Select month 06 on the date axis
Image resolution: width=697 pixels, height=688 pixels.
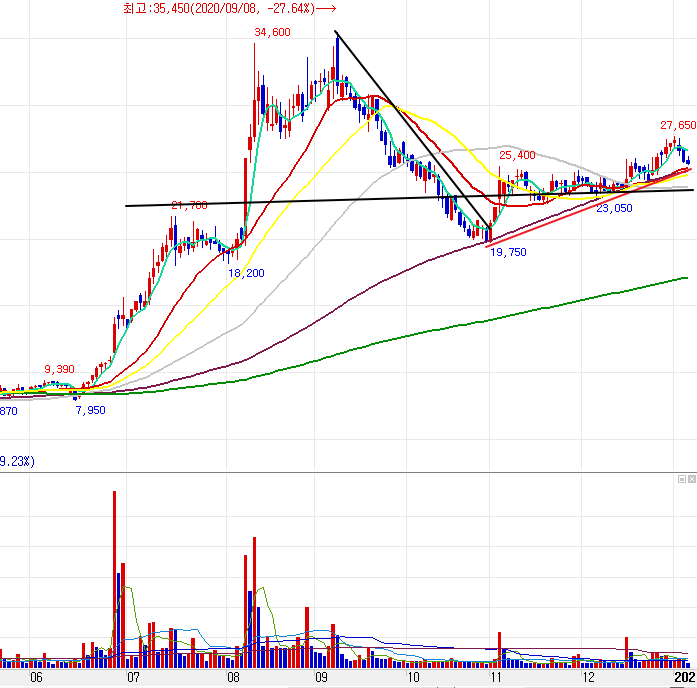(x=36, y=677)
